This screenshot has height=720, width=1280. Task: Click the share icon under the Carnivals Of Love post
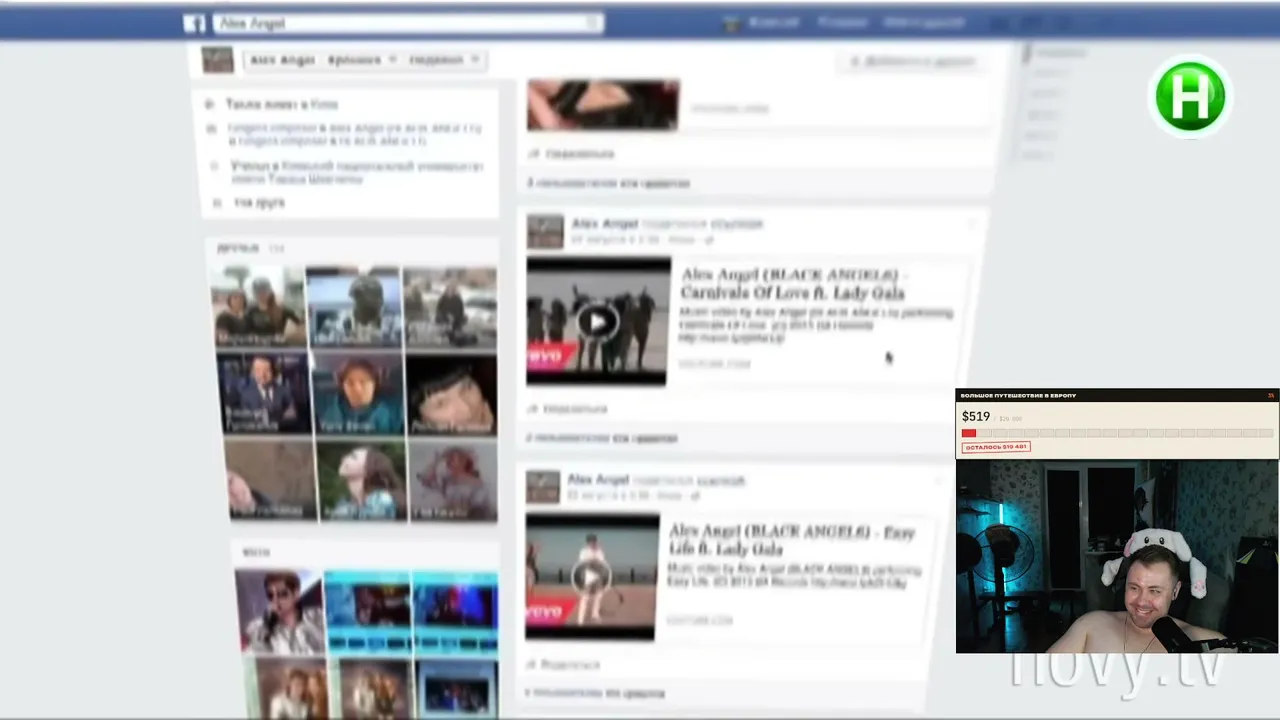click(534, 409)
